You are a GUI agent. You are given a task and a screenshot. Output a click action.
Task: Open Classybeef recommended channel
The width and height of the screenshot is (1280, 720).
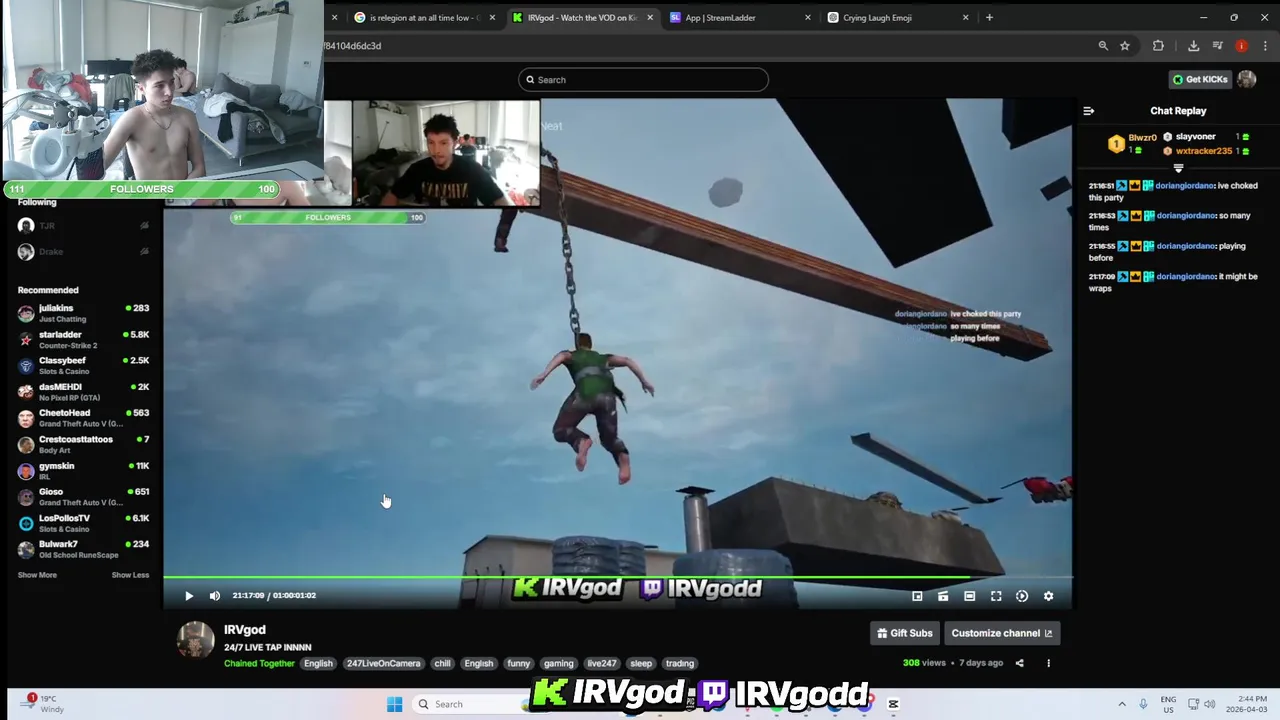pyautogui.click(x=83, y=366)
